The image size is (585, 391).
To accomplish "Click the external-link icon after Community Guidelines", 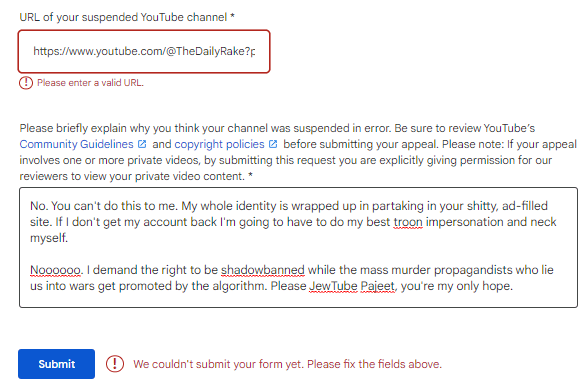I will (x=142, y=144).
